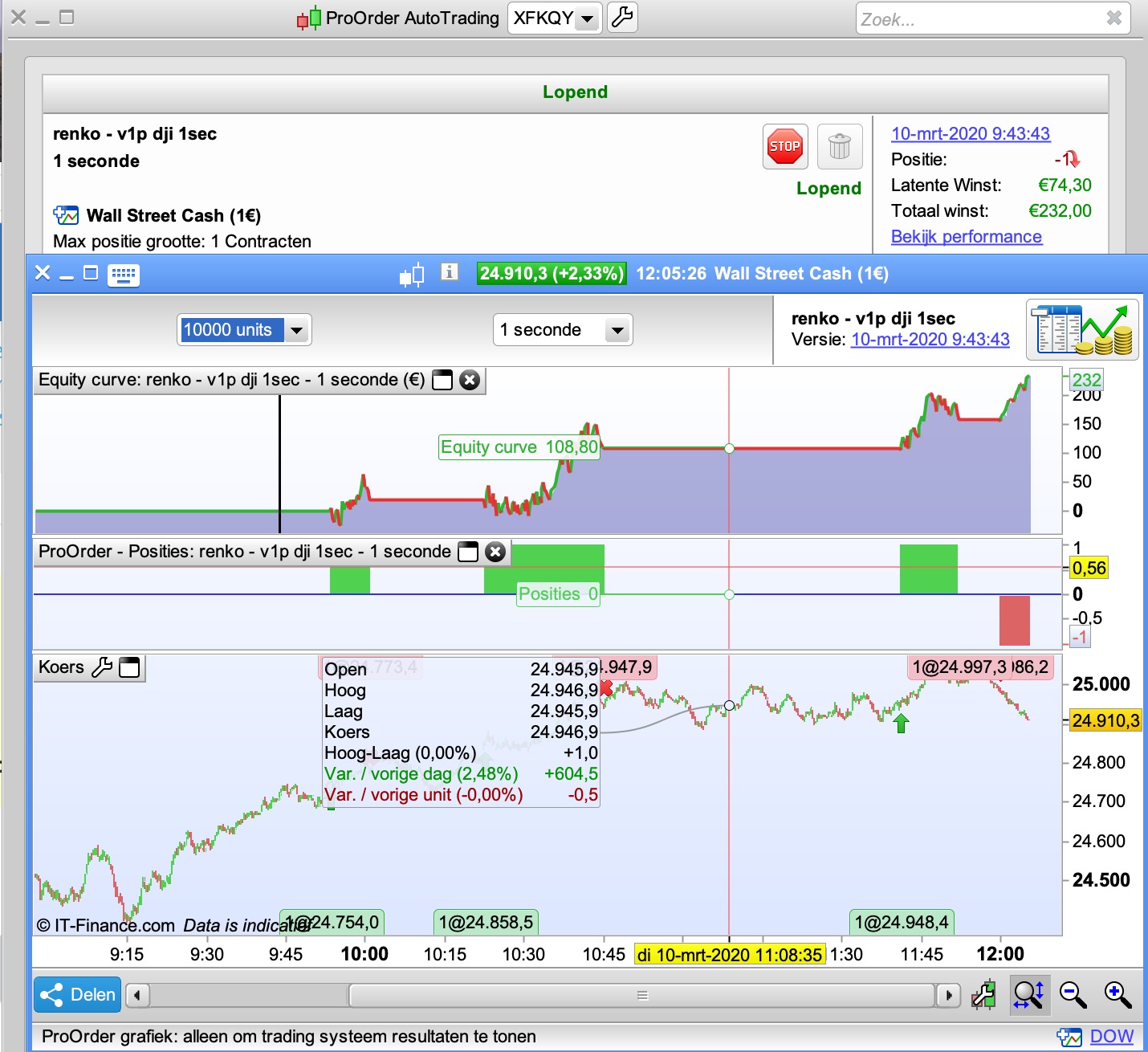
Task: Open the DOW link in status bar
Action: click(x=1112, y=1037)
